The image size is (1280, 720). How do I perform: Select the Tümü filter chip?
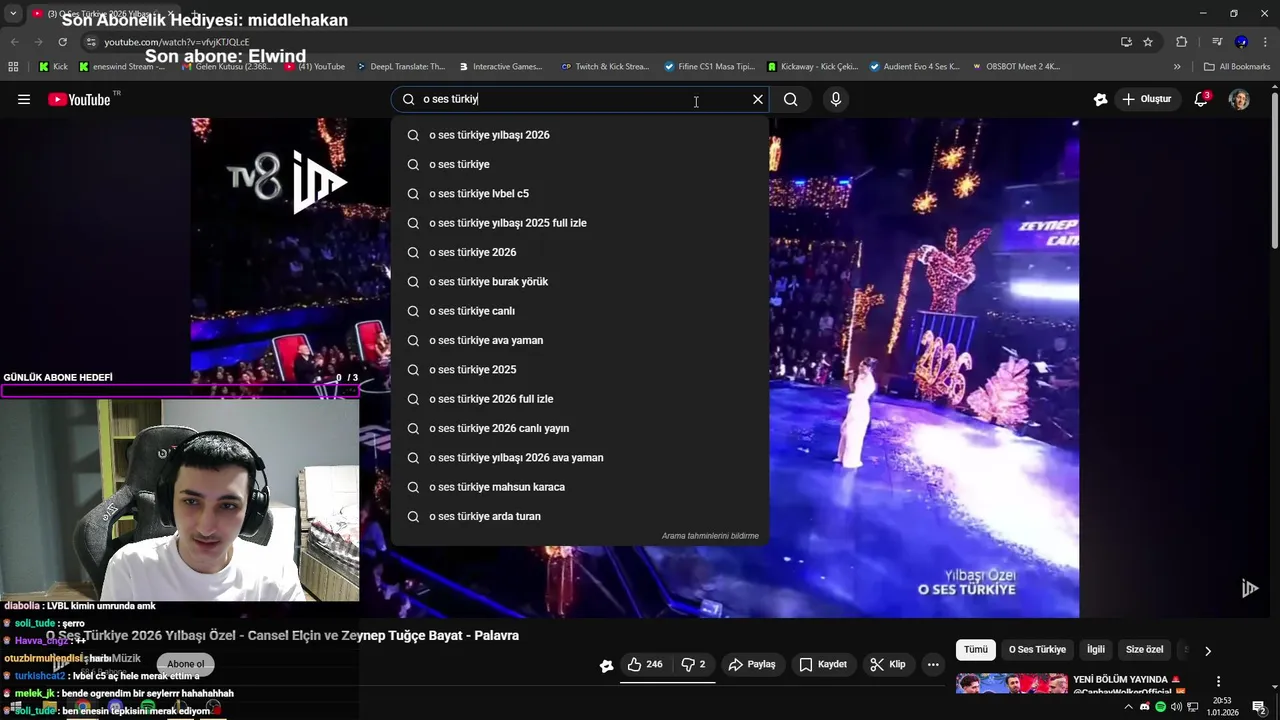tap(976, 649)
